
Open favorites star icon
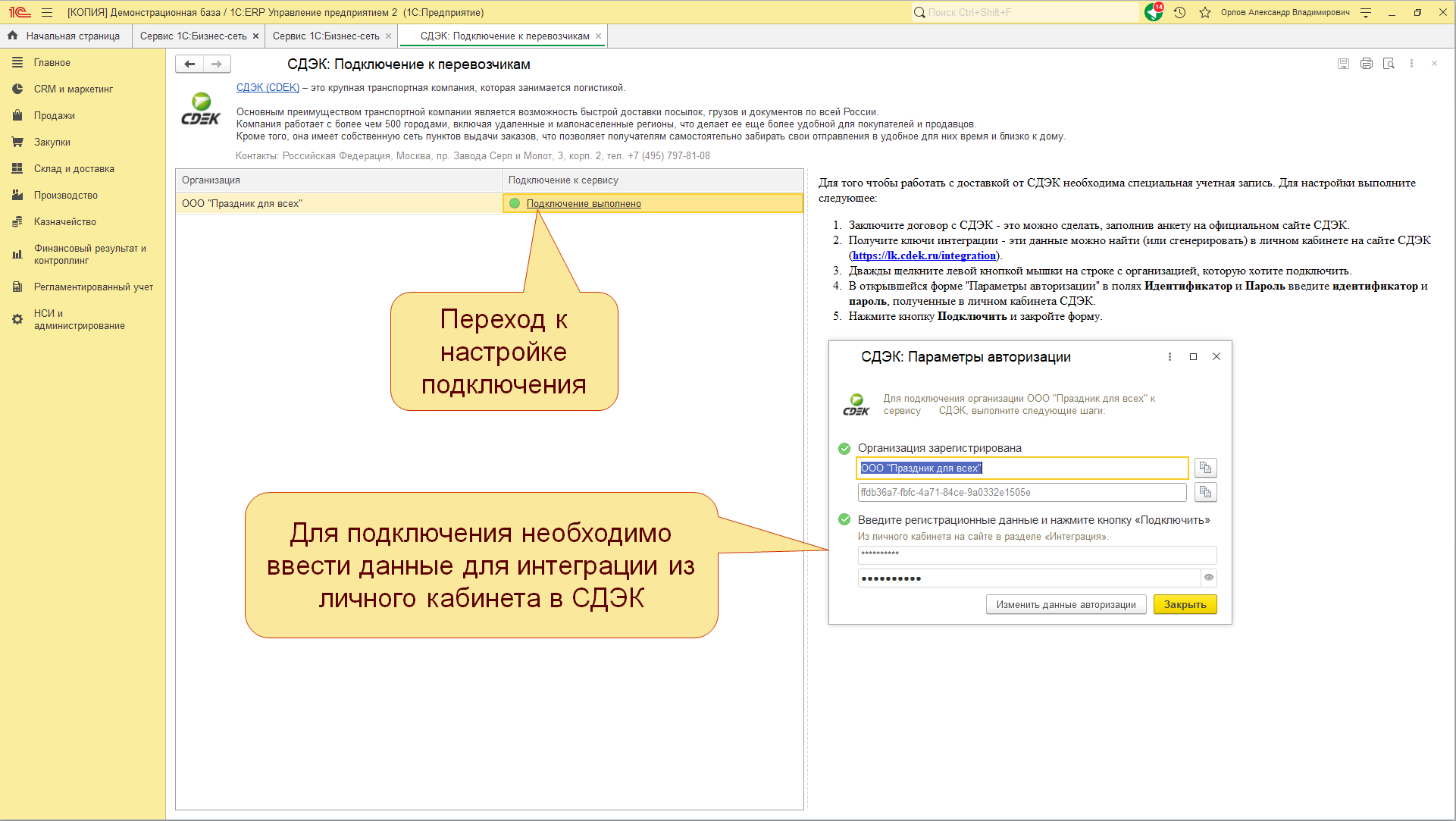[1205, 12]
